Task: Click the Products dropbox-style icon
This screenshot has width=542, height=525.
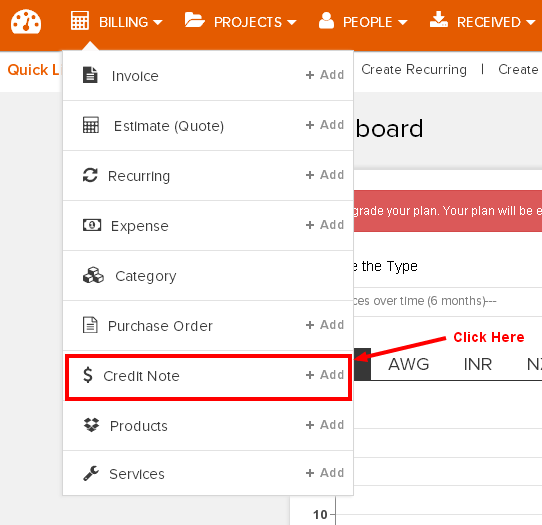Action: 91,425
